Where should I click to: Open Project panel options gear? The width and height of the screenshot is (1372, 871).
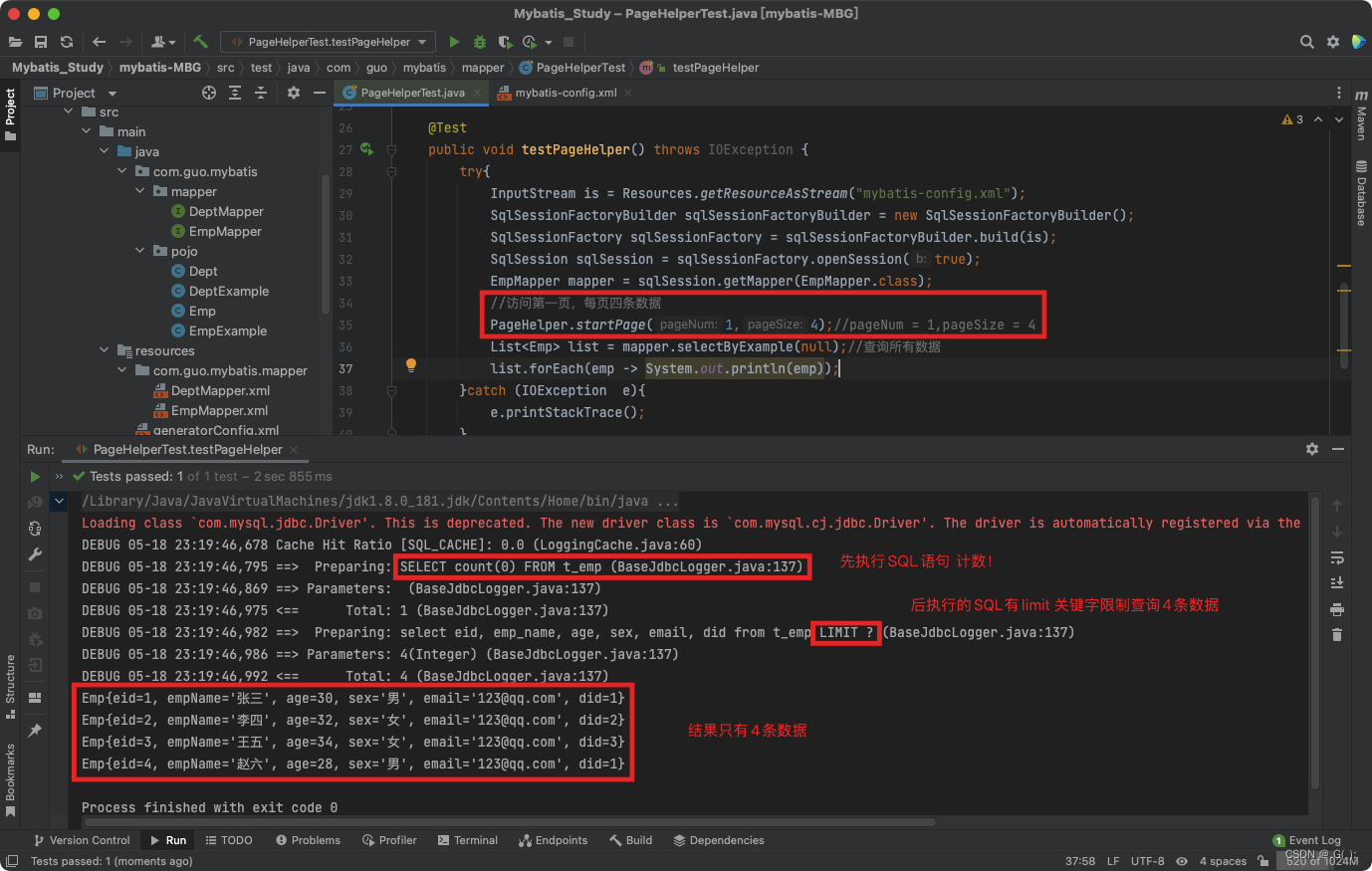click(294, 93)
